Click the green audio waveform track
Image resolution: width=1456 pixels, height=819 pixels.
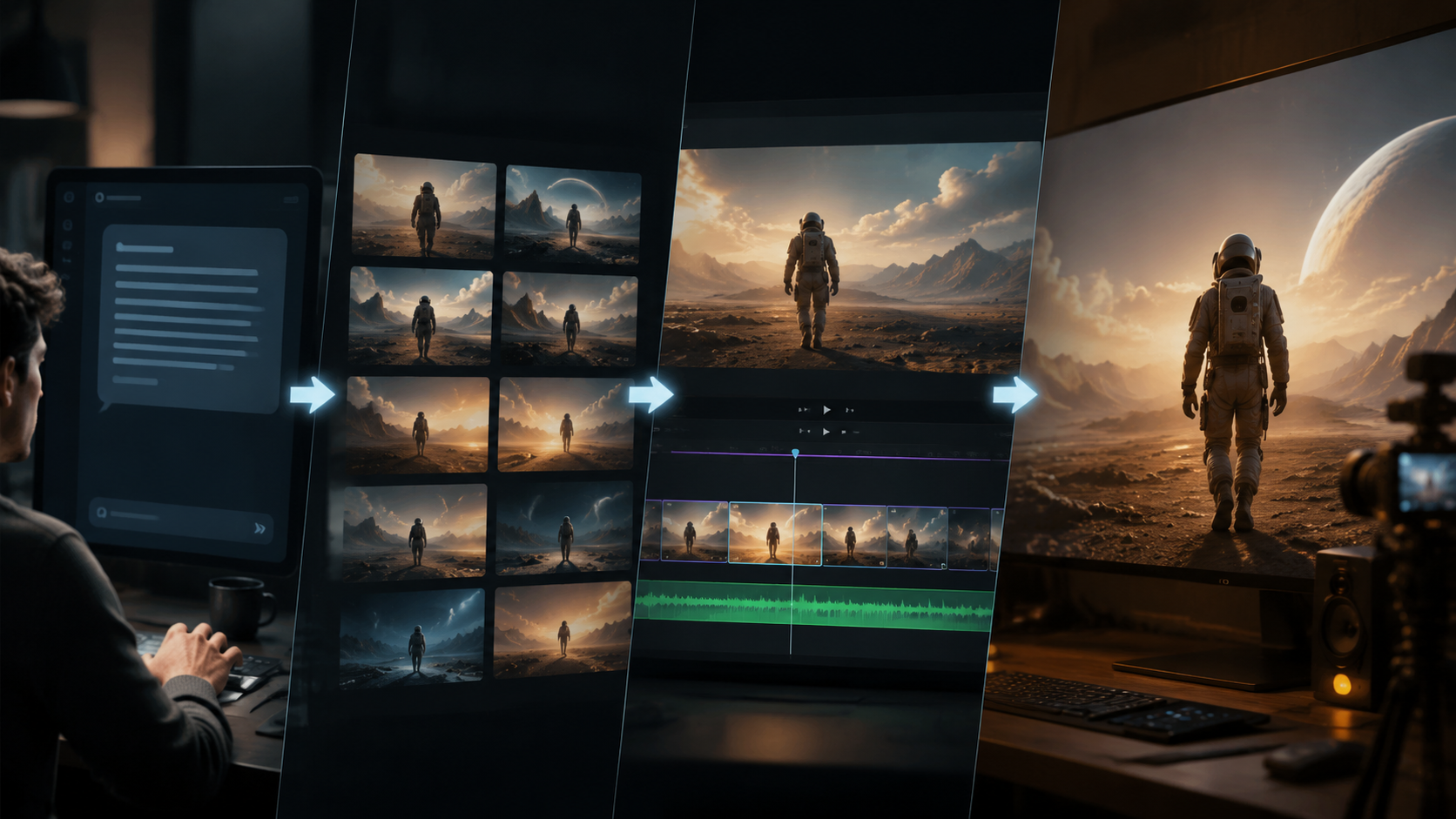(814, 607)
